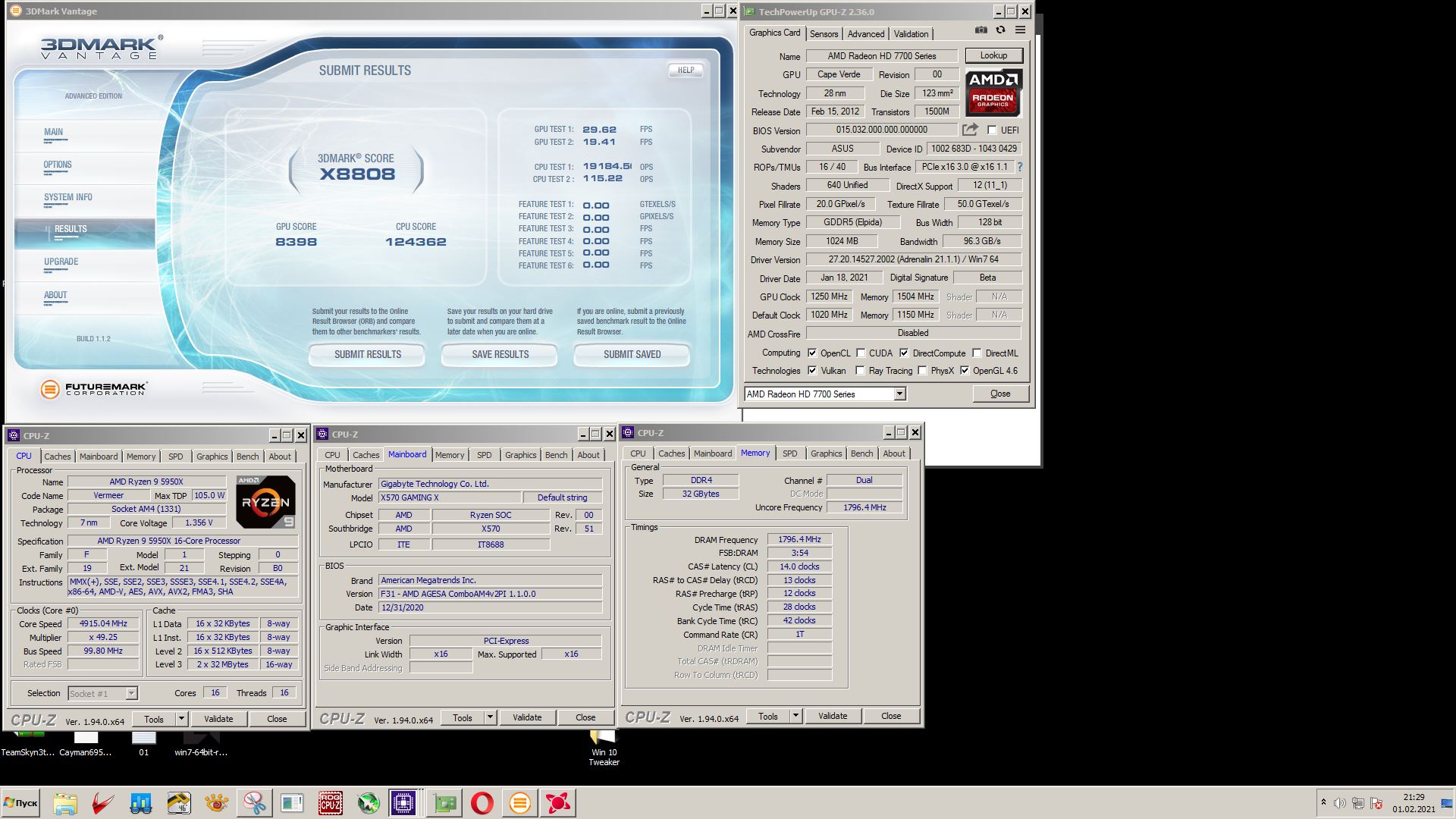Open the red atom-shaped taskbar icon
Image resolution: width=1456 pixels, height=819 pixels.
pos(558,803)
